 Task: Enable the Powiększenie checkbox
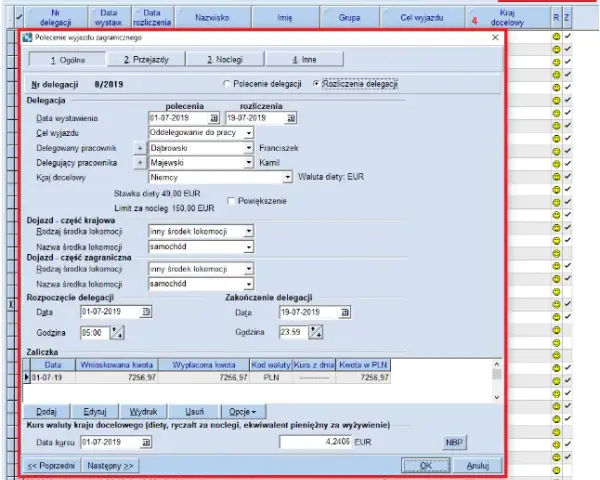[x=231, y=201]
